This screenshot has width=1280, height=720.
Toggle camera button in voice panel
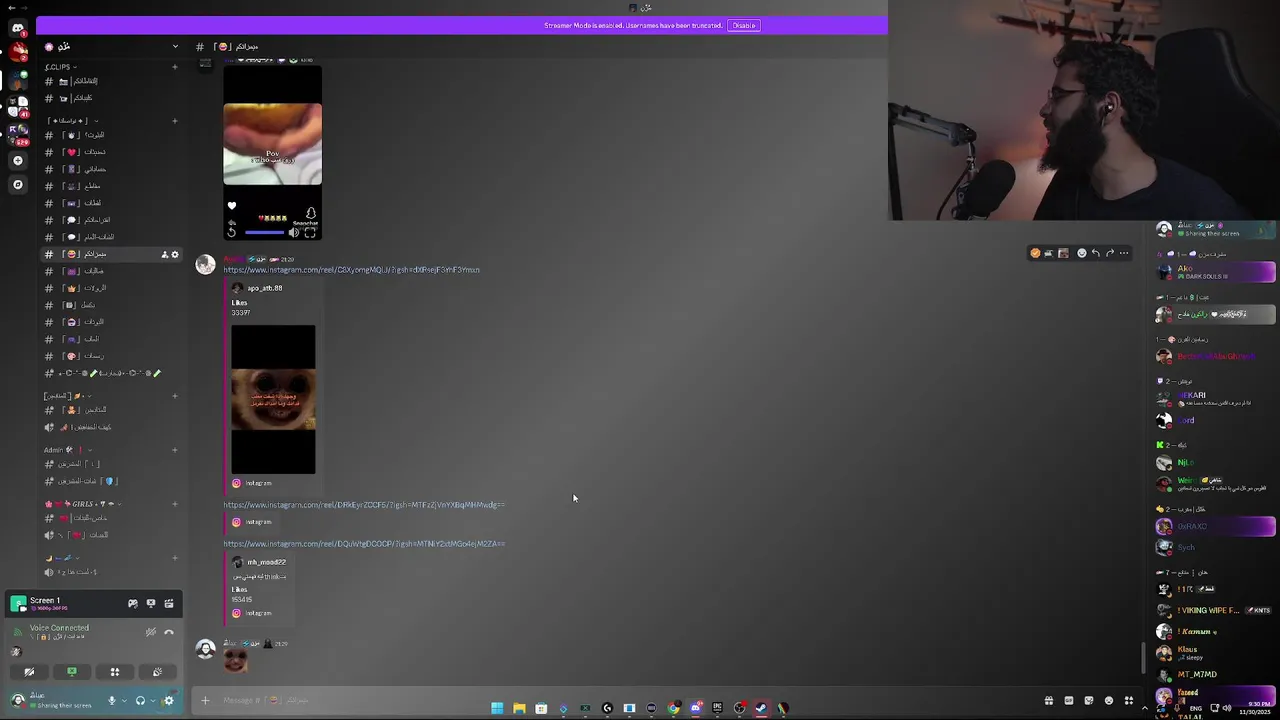[x=29, y=672]
